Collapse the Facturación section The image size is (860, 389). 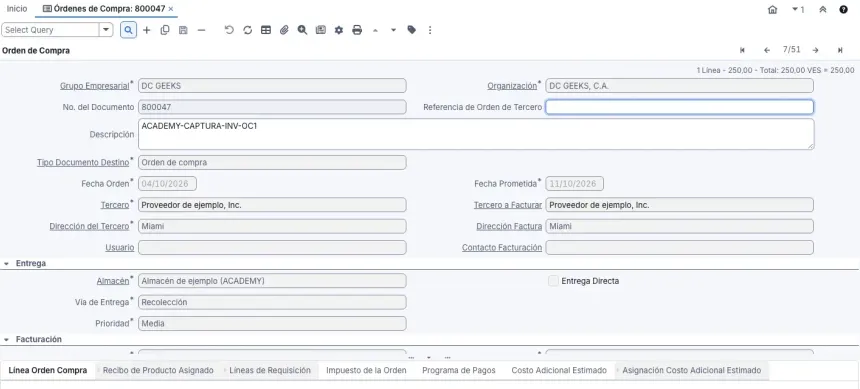tap(7, 340)
